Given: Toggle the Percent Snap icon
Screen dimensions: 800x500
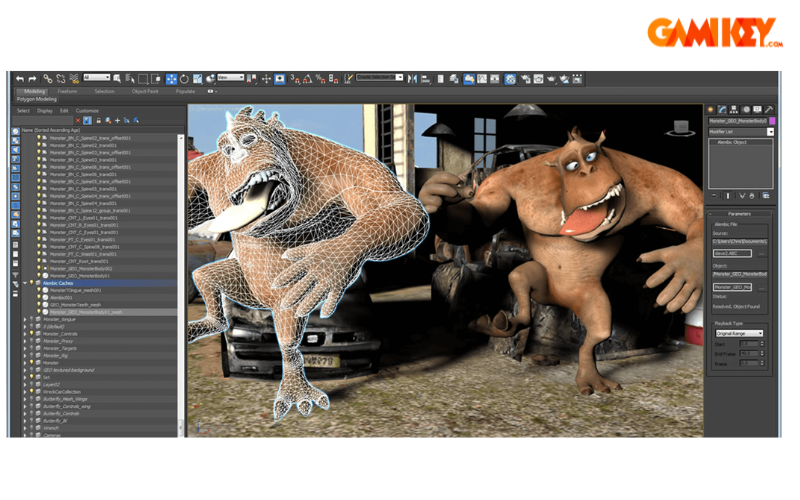Looking at the screenshot, I should [320, 79].
